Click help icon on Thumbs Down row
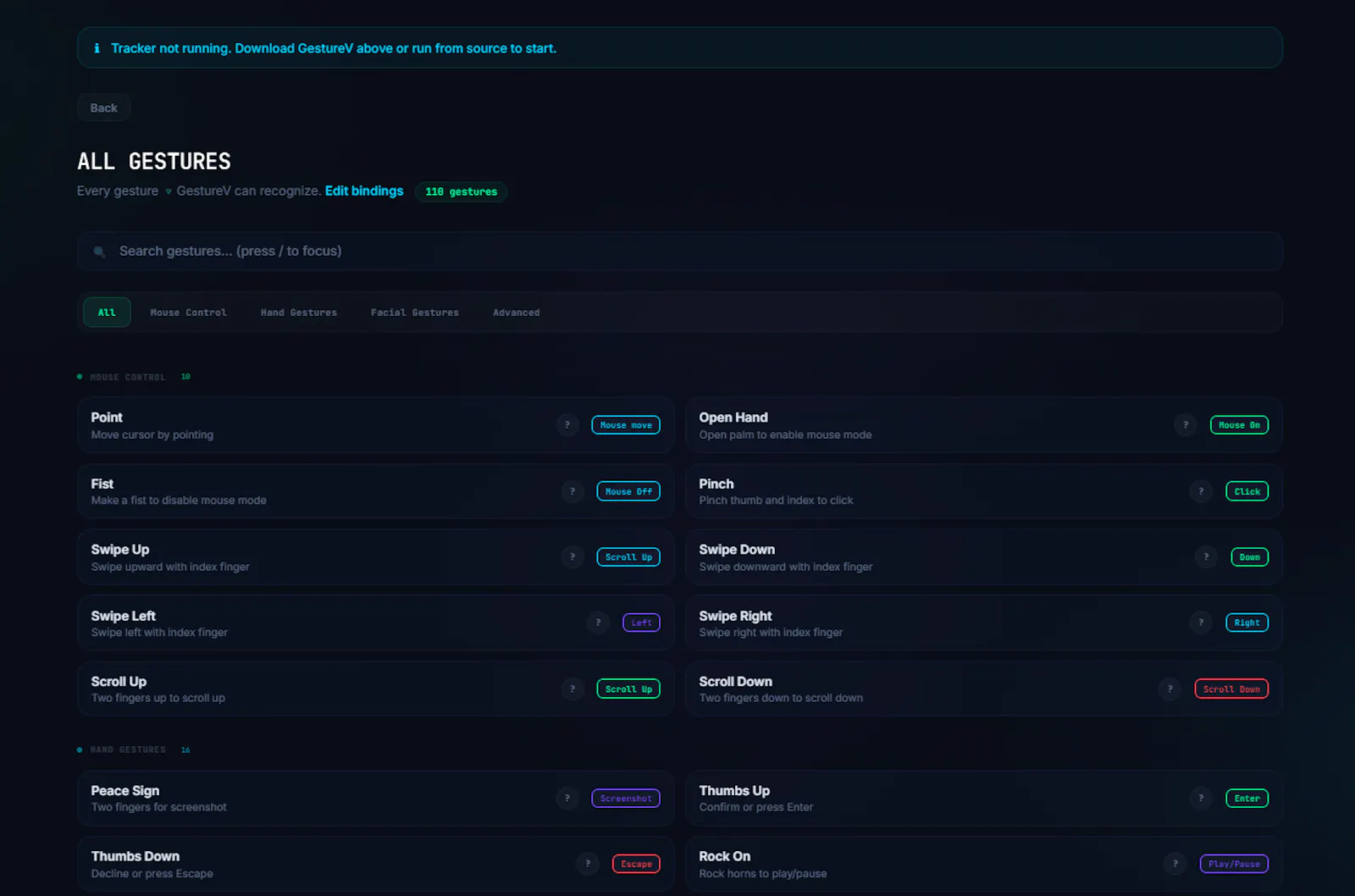Image resolution: width=1355 pixels, height=896 pixels. (x=588, y=864)
